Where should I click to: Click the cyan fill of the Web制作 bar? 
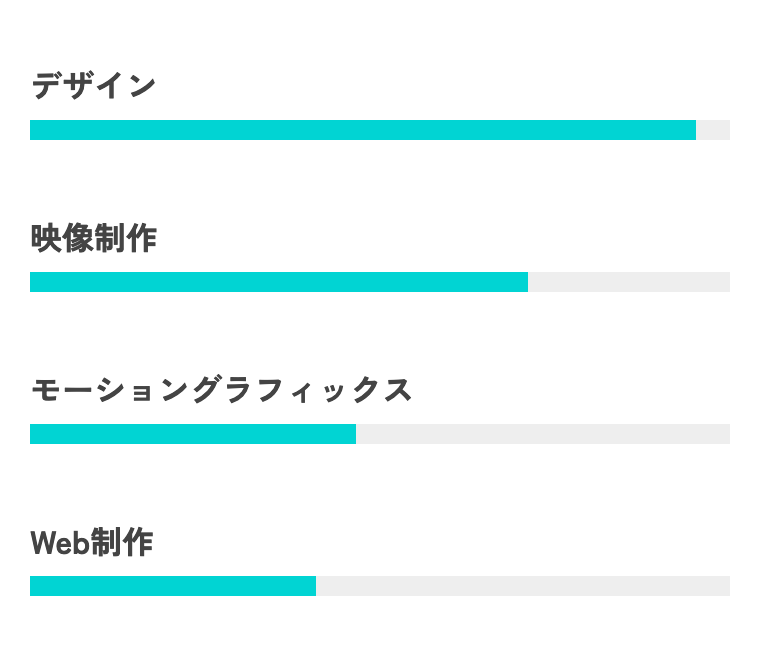pyautogui.click(x=172, y=586)
